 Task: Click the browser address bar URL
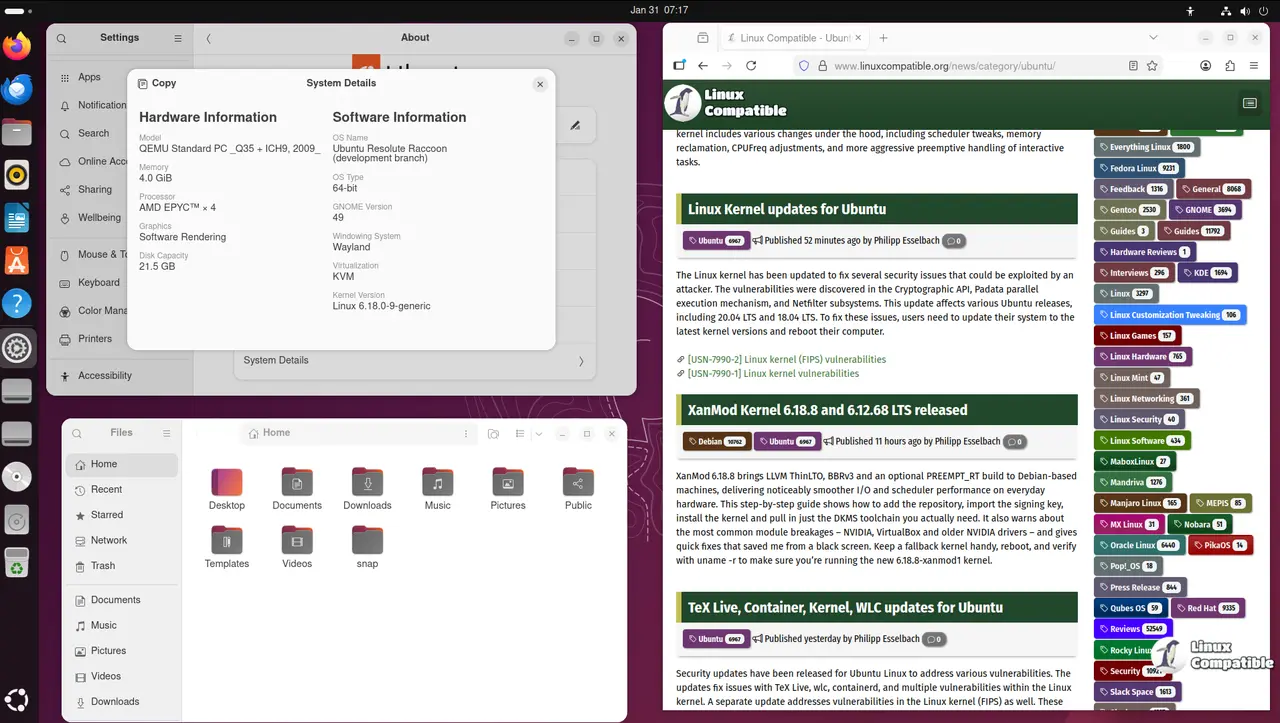(x=945, y=66)
